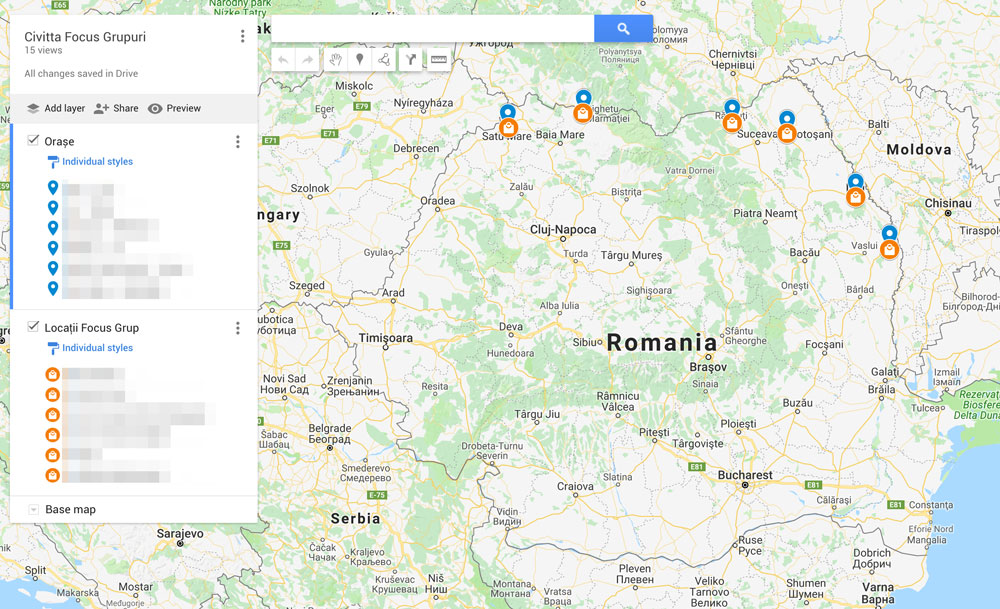Click the "15 views" text
Screen dimensions: 1000x609
coord(43,50)
